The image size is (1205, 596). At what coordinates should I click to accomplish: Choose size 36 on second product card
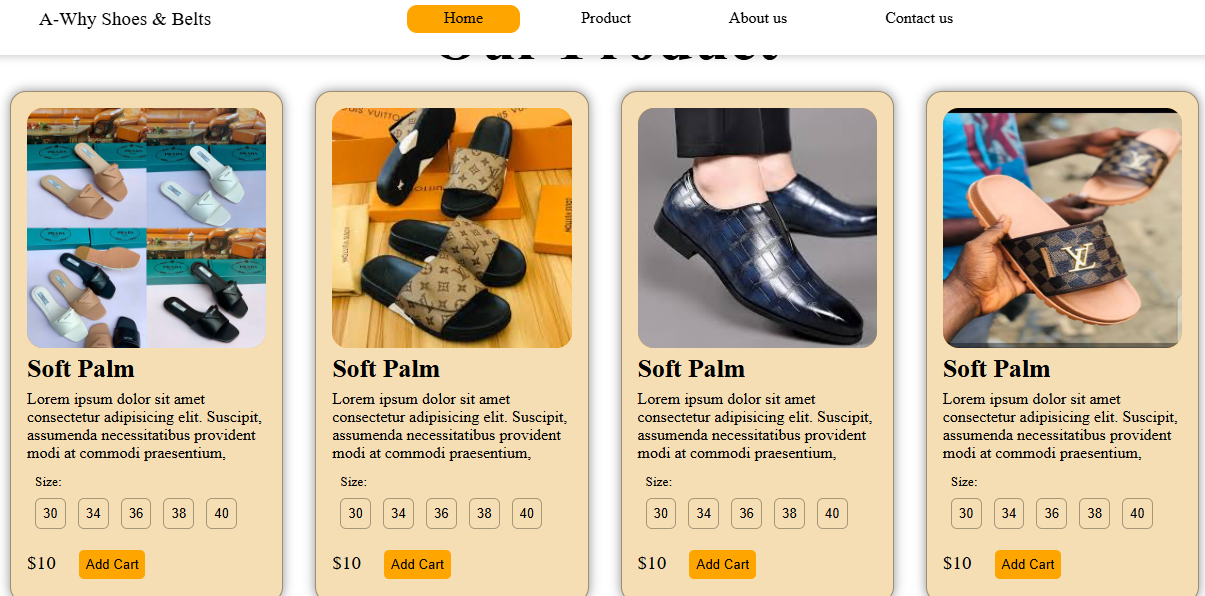tap(441, 514)
